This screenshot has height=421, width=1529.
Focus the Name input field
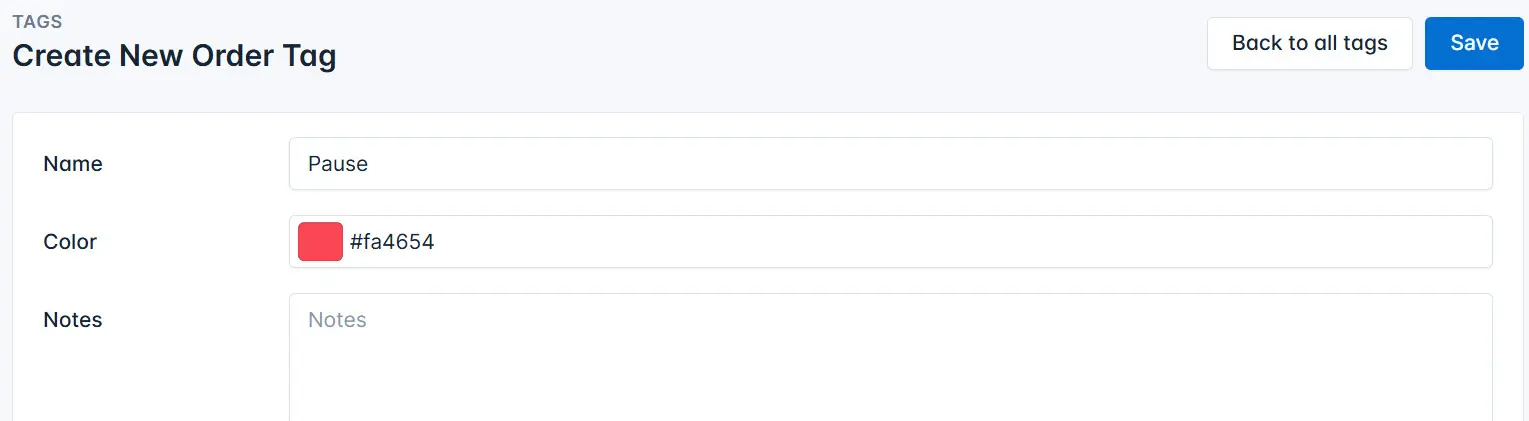(x=890, y=163)
